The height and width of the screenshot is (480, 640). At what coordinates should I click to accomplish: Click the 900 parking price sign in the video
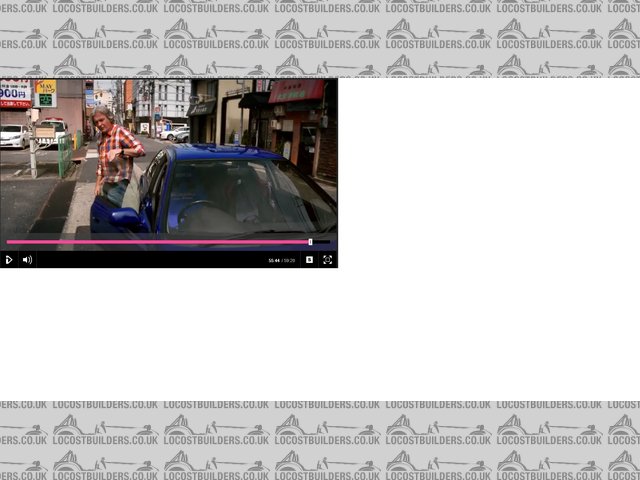tap(15, 96)
